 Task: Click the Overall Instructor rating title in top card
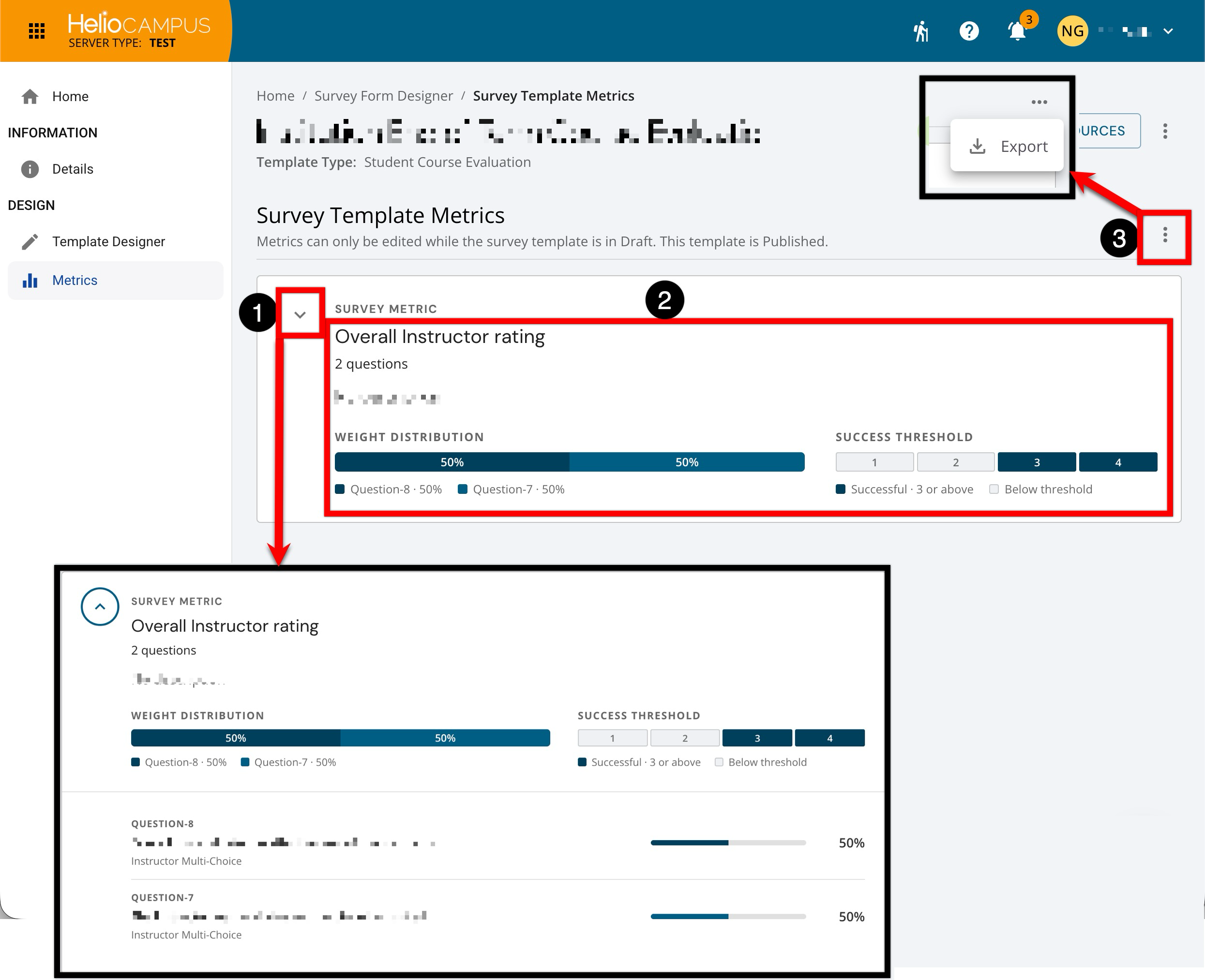tap(440, 337)
